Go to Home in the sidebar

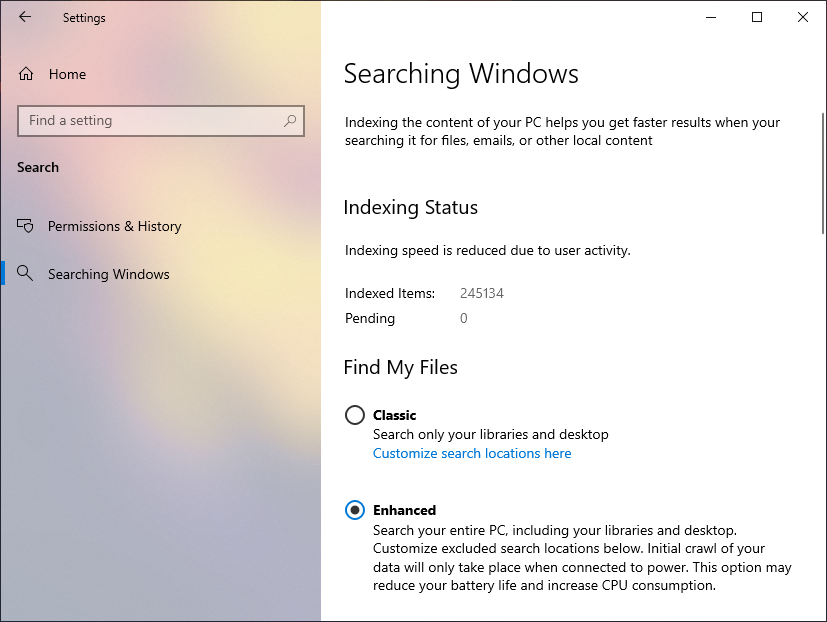[x=67, y=74]
